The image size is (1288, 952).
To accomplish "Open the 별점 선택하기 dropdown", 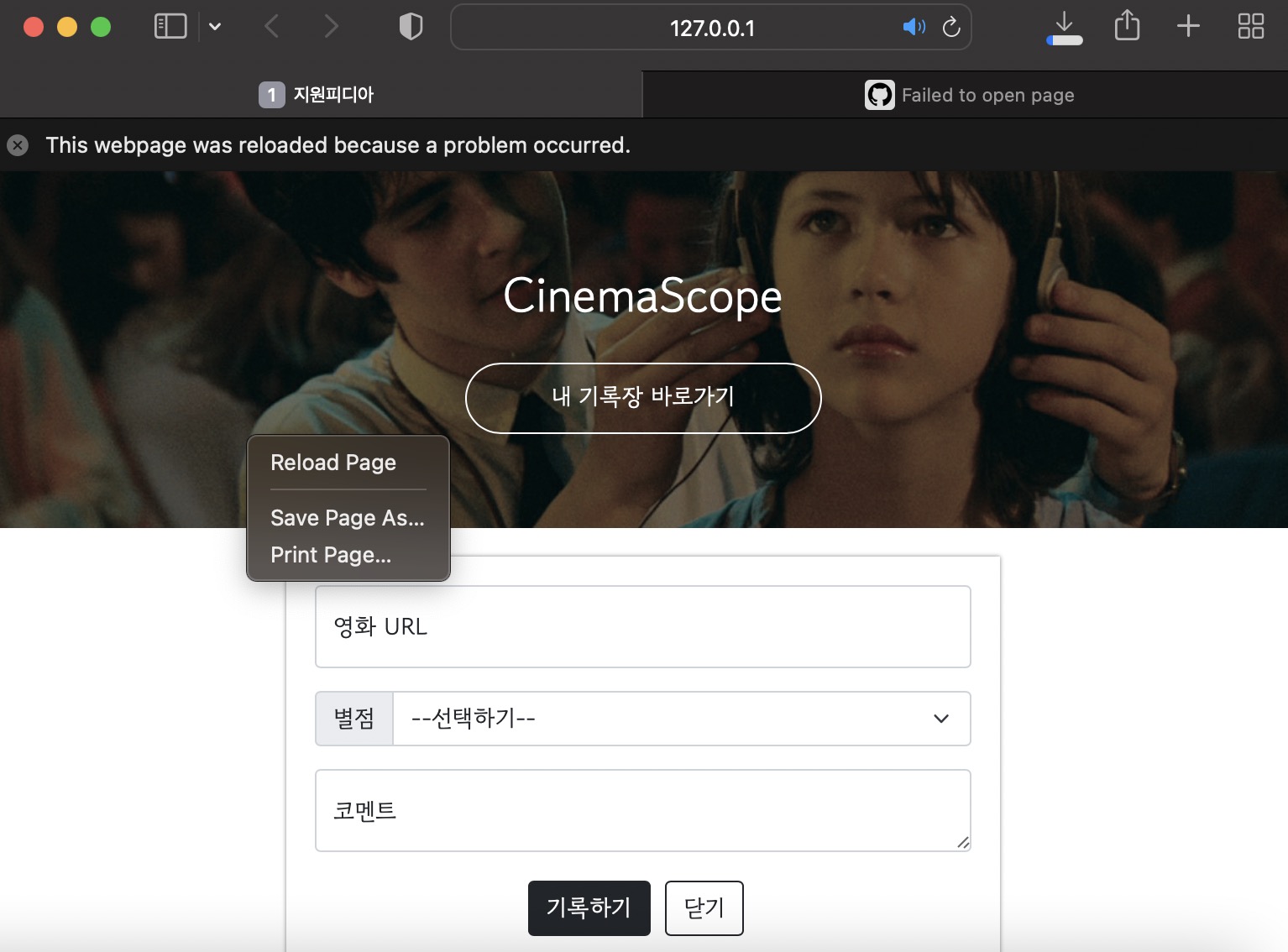I will point(682,719).
